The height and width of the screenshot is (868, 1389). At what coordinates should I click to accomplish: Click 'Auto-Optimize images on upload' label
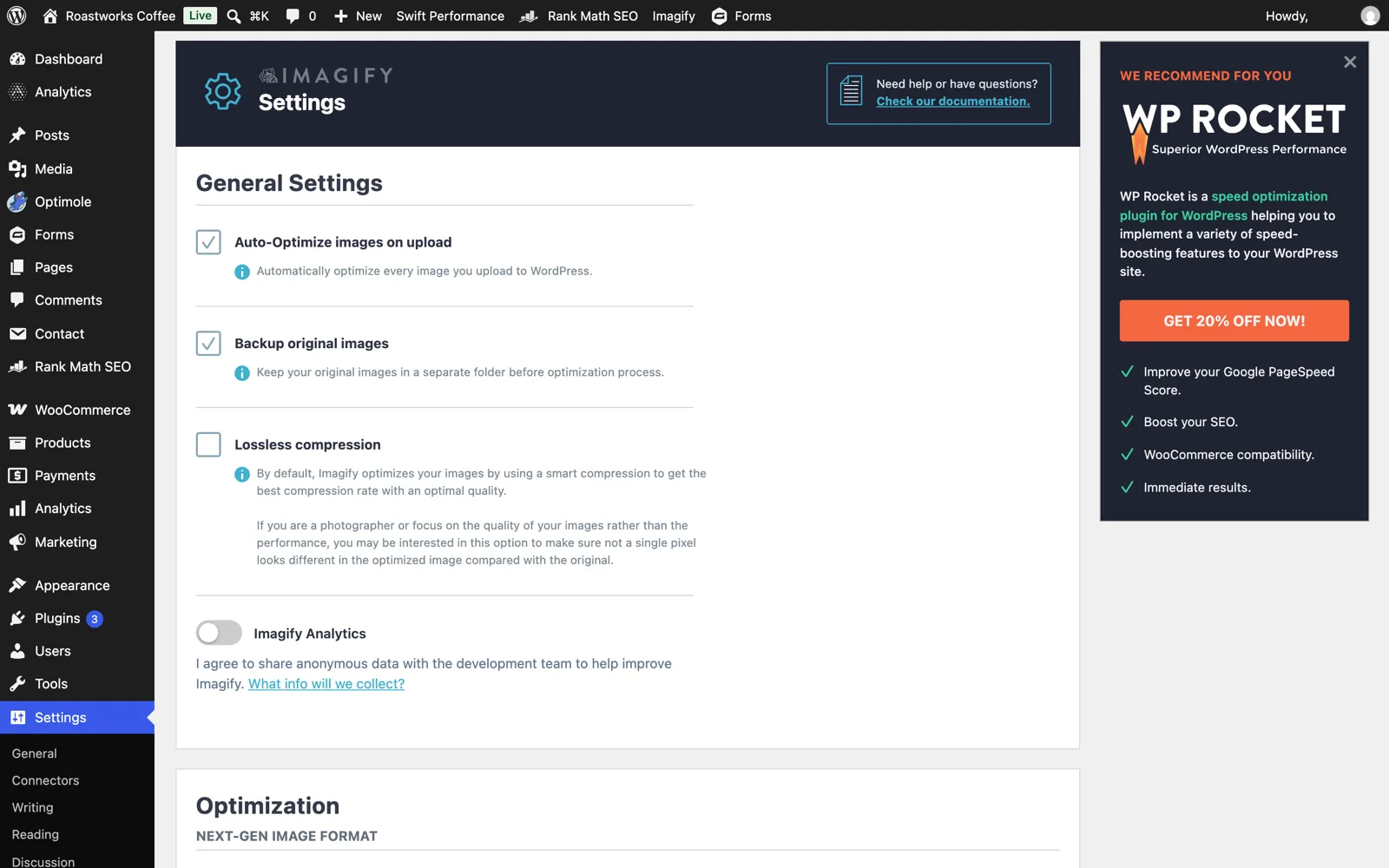tap(343, 242)
